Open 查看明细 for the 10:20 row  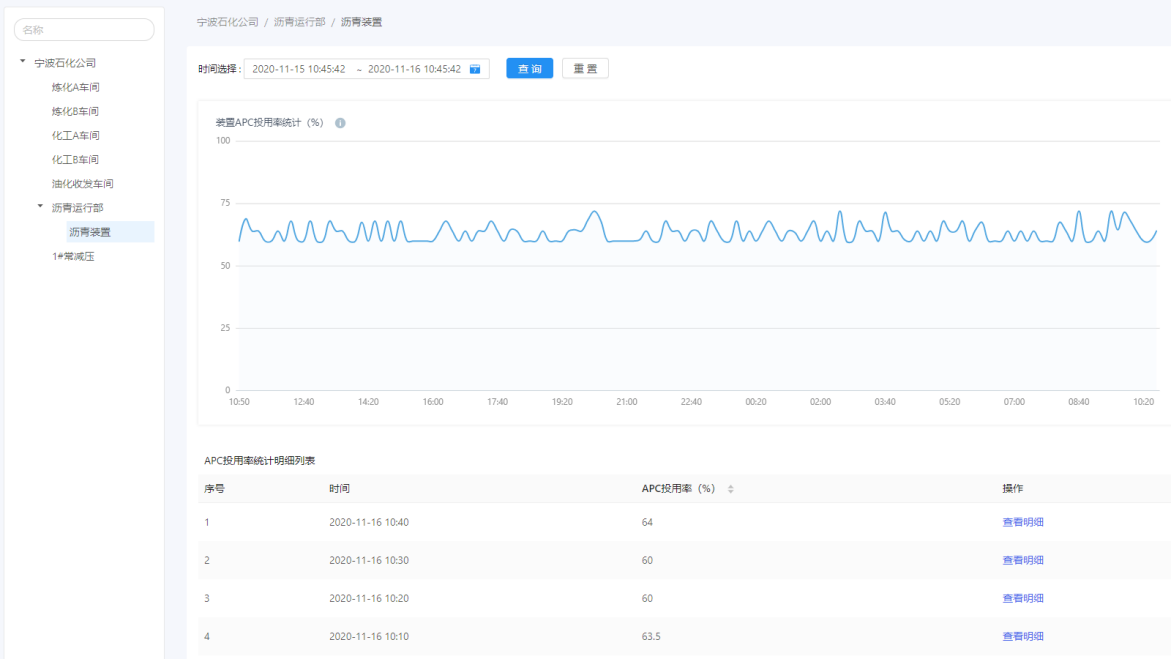1022,598
